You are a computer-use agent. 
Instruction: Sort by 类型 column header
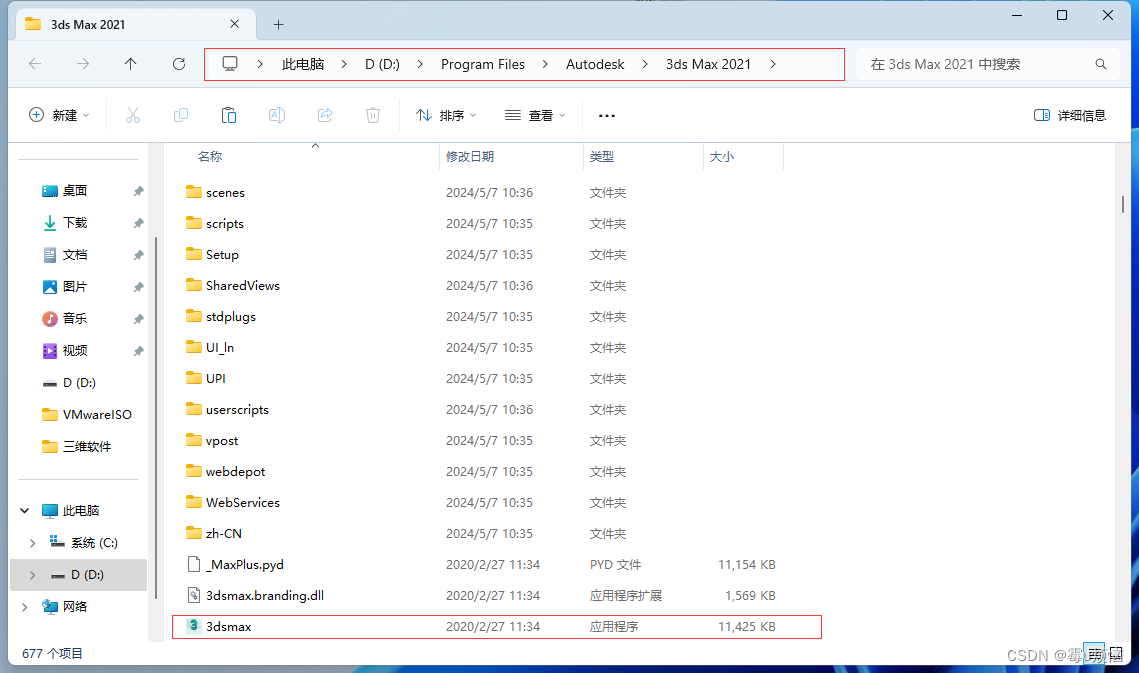point(601,156)
